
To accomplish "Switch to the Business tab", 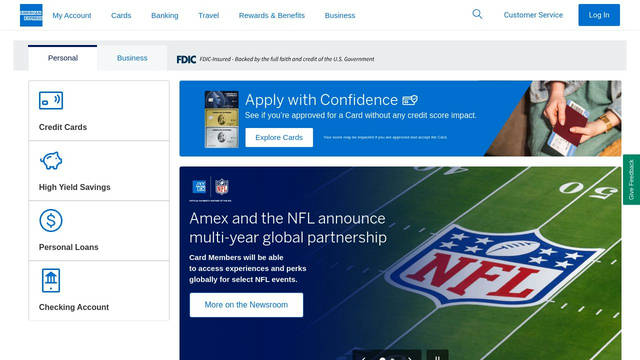I will tap(132, 58).
